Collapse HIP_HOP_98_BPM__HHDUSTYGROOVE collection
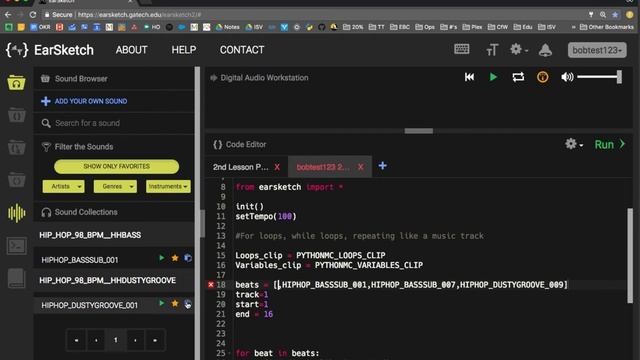 108,280
